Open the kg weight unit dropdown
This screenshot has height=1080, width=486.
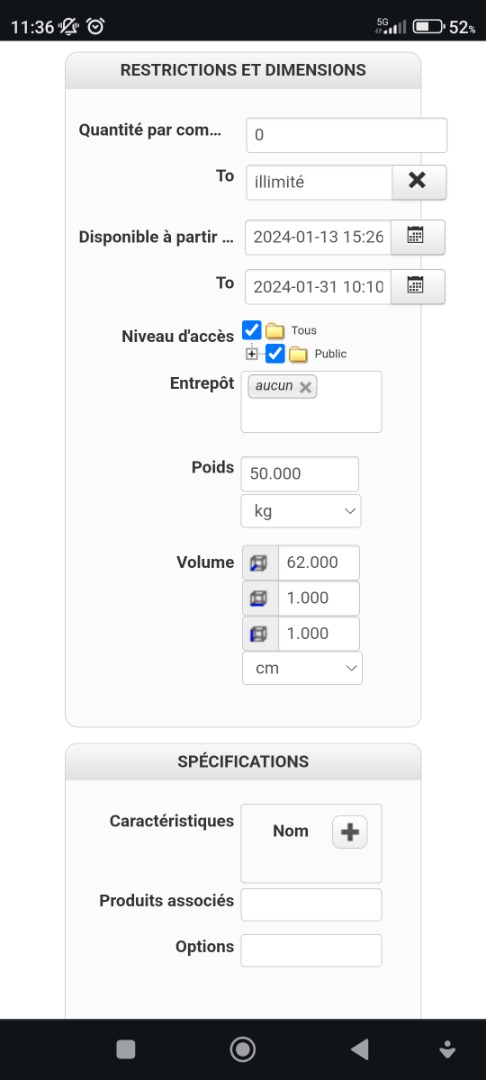click(301, 511)
